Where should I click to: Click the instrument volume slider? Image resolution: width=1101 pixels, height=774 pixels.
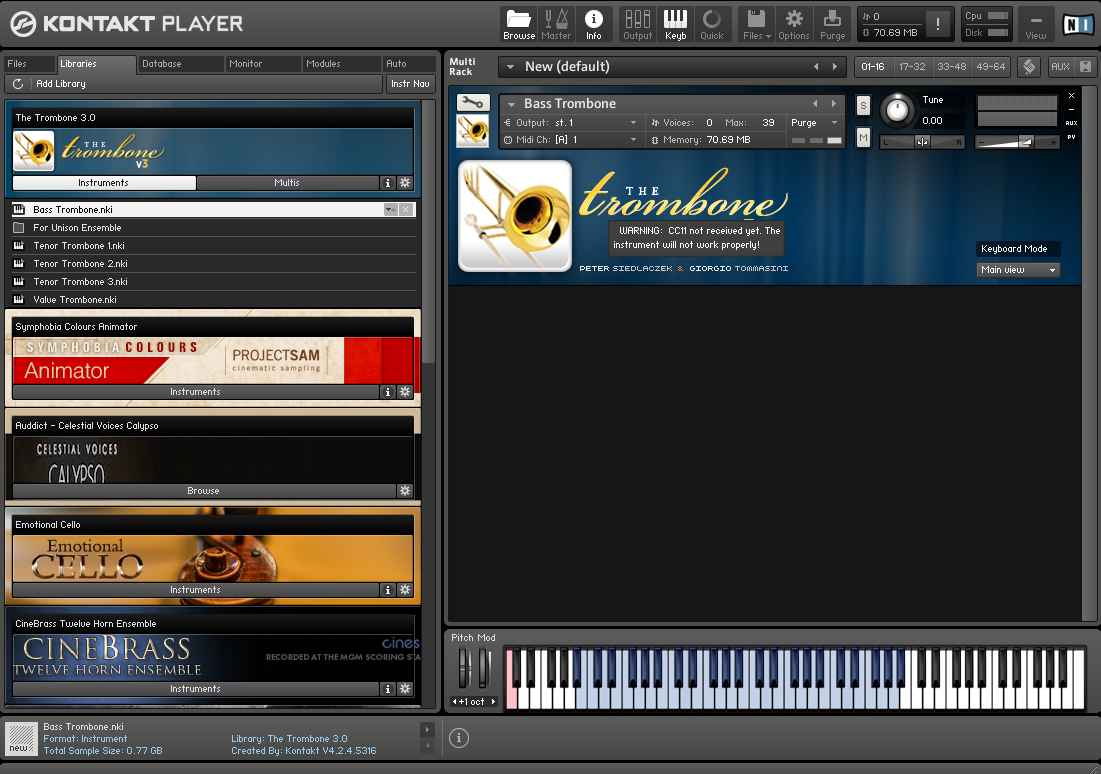pos(1017,143)
